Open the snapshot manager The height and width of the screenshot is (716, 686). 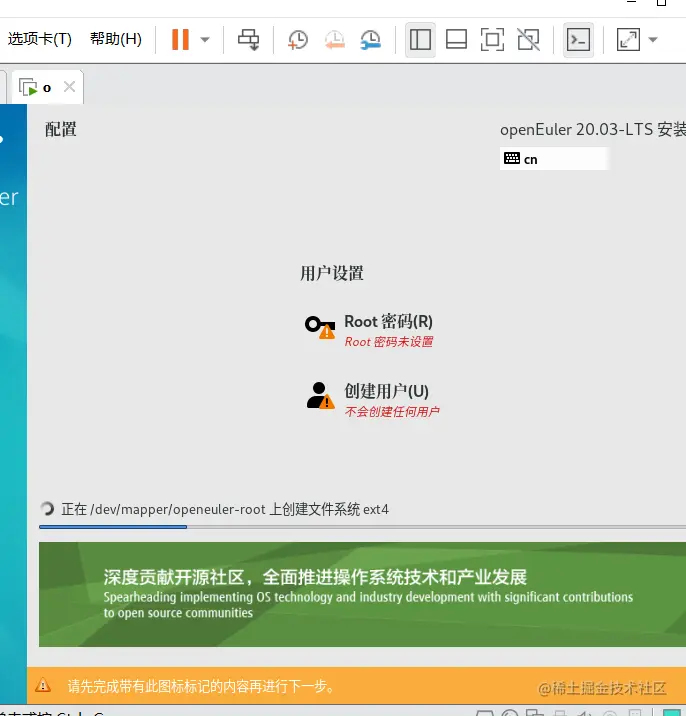point(370,40)
